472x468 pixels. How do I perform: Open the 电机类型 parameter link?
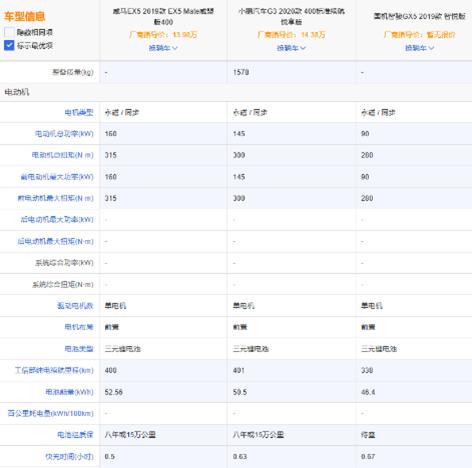(79, 112)
